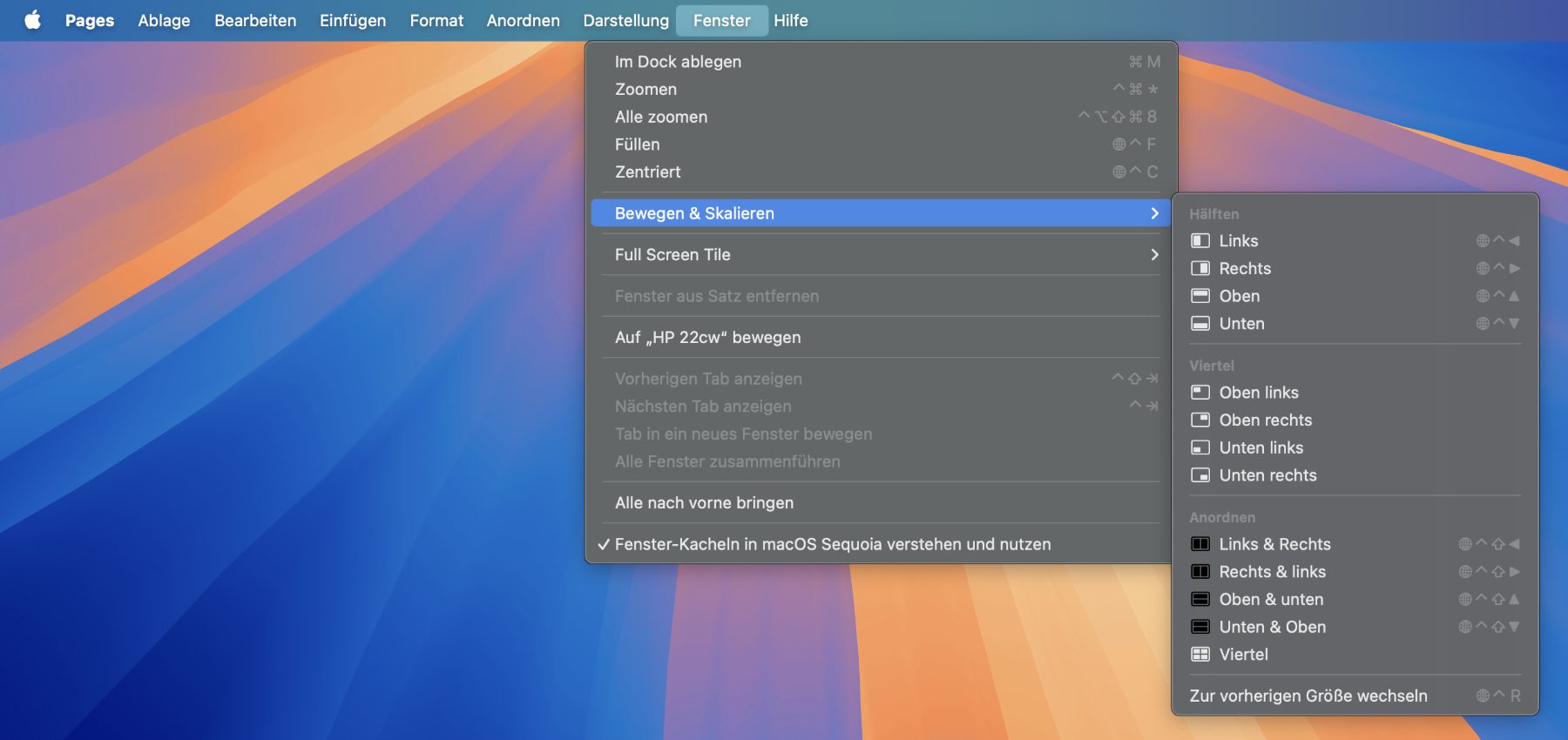Click the left half tiling icon
1568x740 pixels.
tap(1200, 241)
